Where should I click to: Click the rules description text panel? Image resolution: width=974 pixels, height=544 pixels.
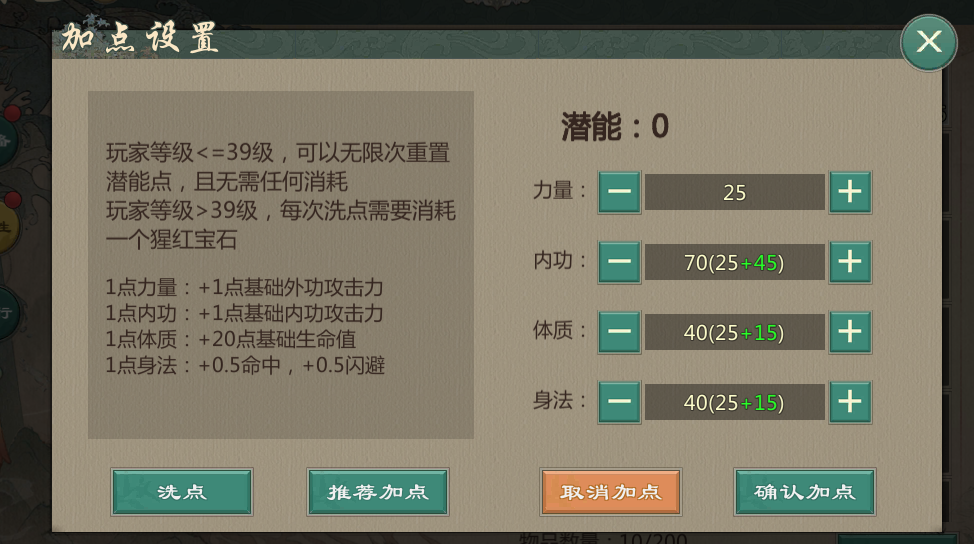coord(280,264)
